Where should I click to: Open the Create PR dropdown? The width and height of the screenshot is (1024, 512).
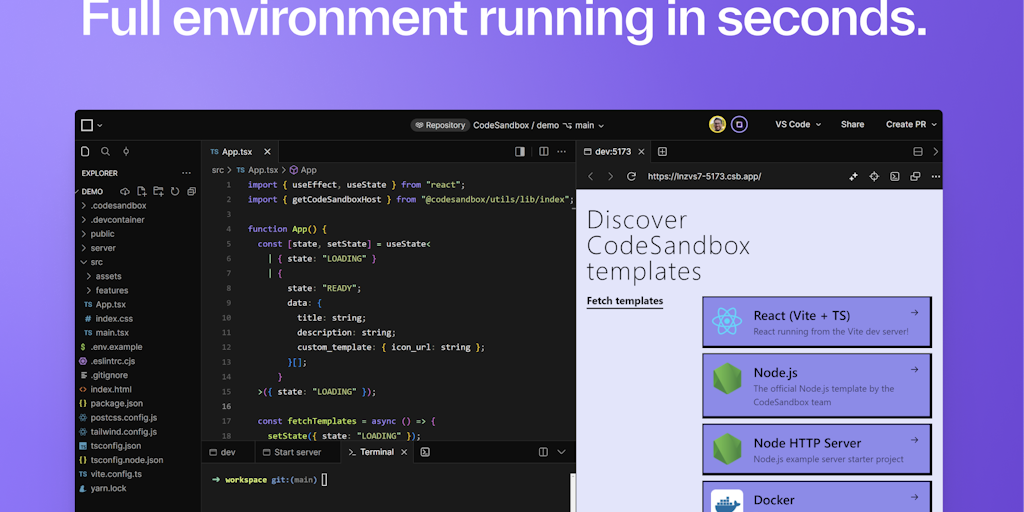coord(912,125)
